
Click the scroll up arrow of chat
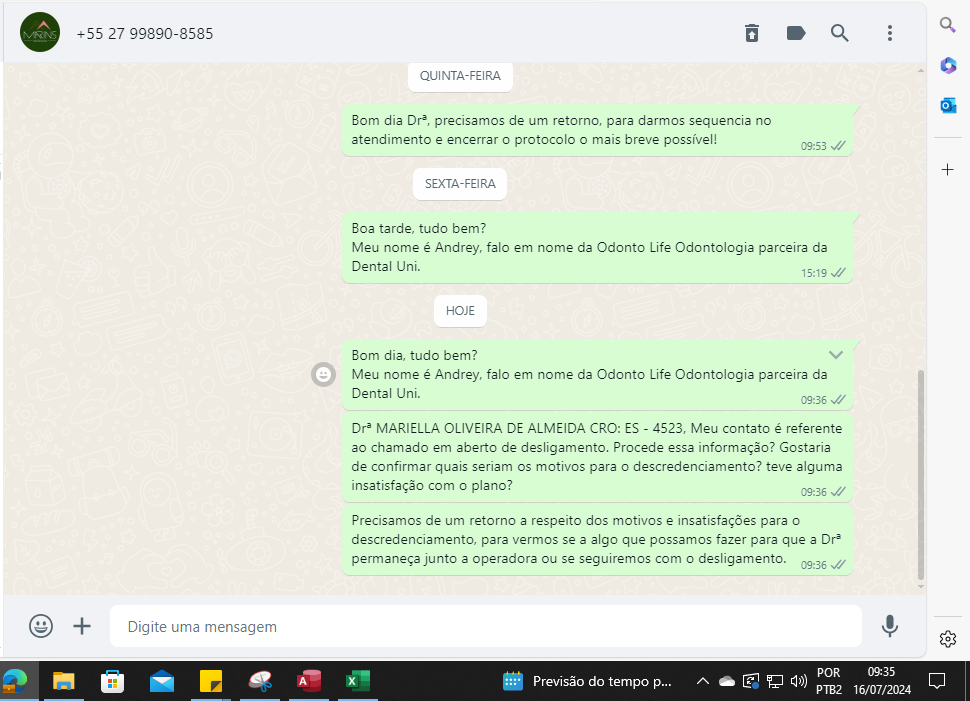921,71
